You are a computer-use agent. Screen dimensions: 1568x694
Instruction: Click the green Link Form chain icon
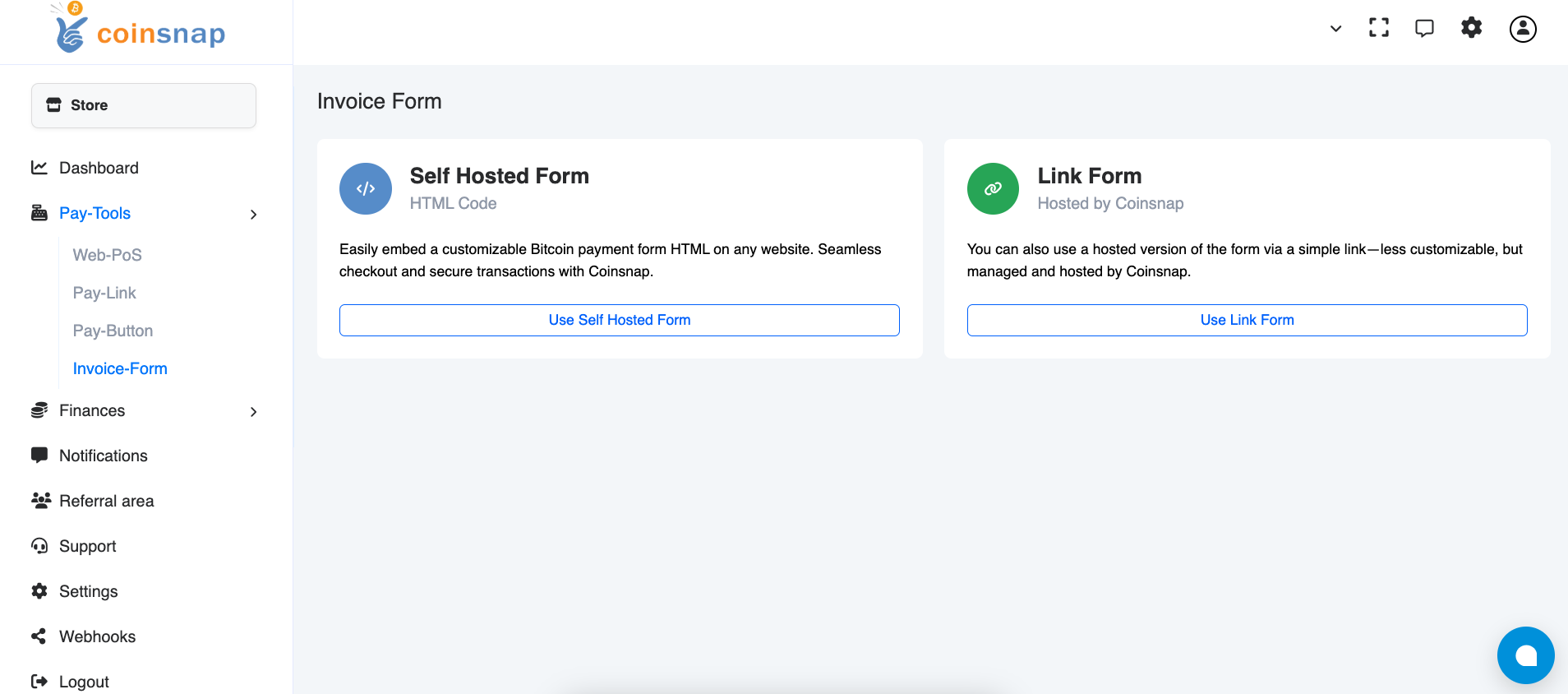point(993,188)
